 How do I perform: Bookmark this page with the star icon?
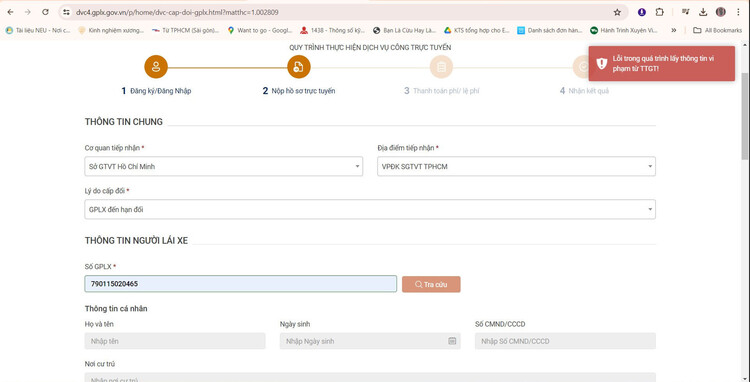pyautogui.click(x=617, y=12)
